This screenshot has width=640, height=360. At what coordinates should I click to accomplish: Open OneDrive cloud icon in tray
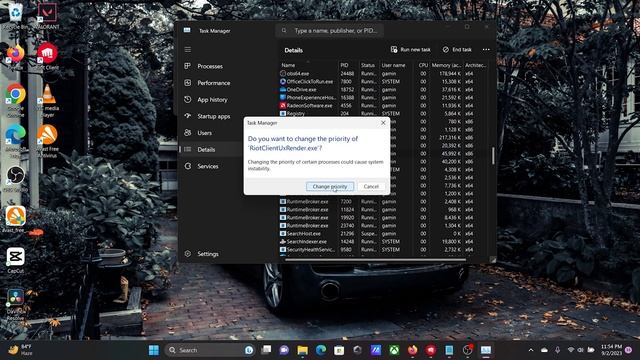tap(544, 350)
